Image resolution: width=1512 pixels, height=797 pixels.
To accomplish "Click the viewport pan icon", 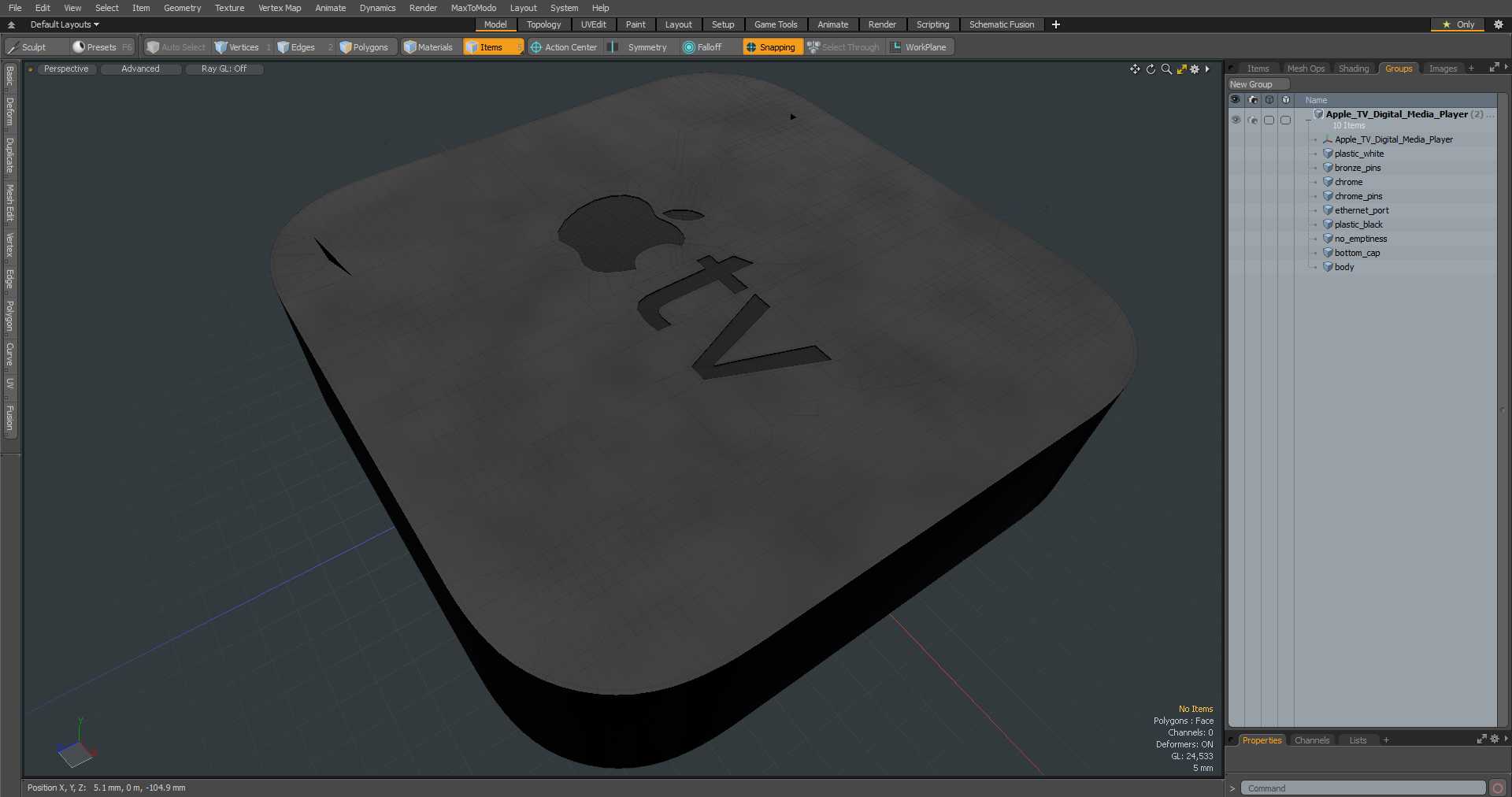I will click(x=1135, y=69).
